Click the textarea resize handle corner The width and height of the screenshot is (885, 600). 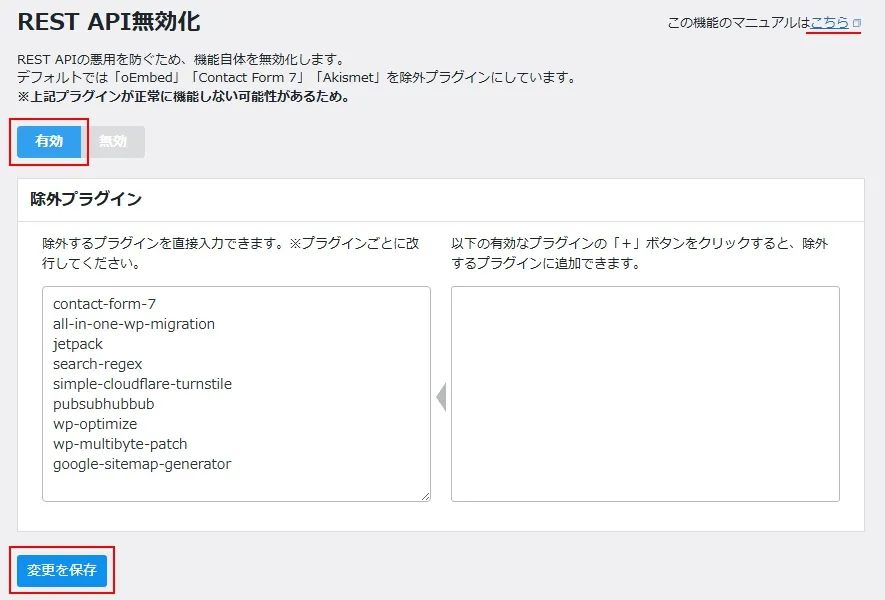[425, 495]
